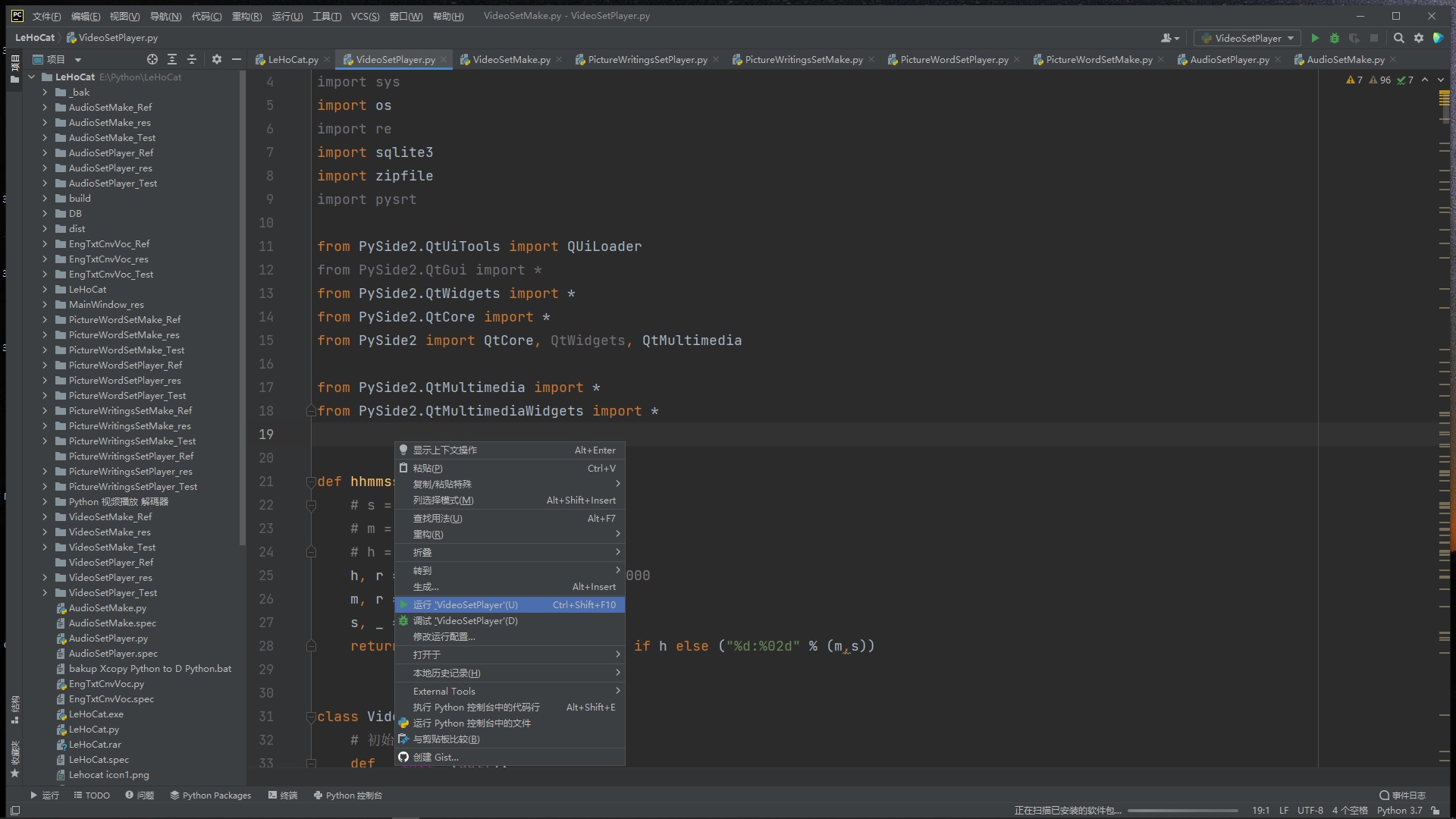Screen dimensions: 1456x819
Task: Select opened file with the crosshair locate icon
Action: [152, 59]
